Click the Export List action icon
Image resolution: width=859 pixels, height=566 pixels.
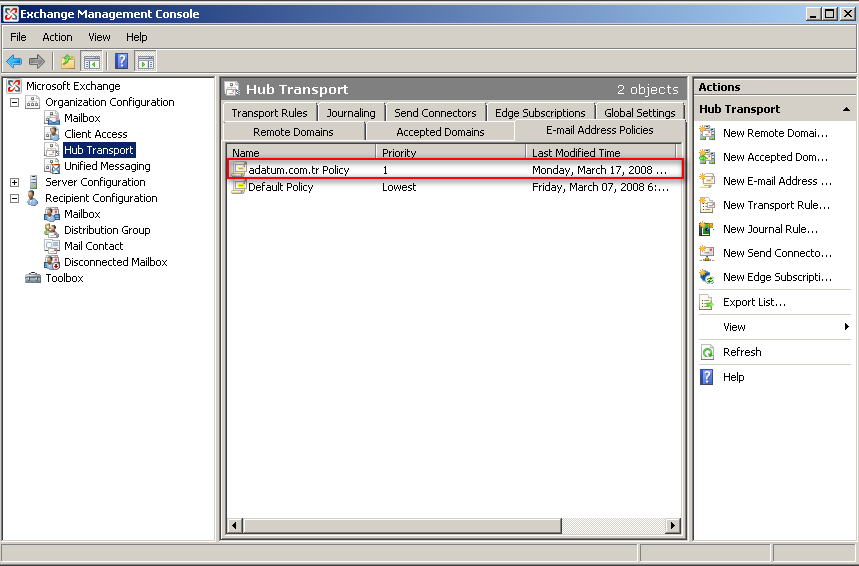coord(707,302)
